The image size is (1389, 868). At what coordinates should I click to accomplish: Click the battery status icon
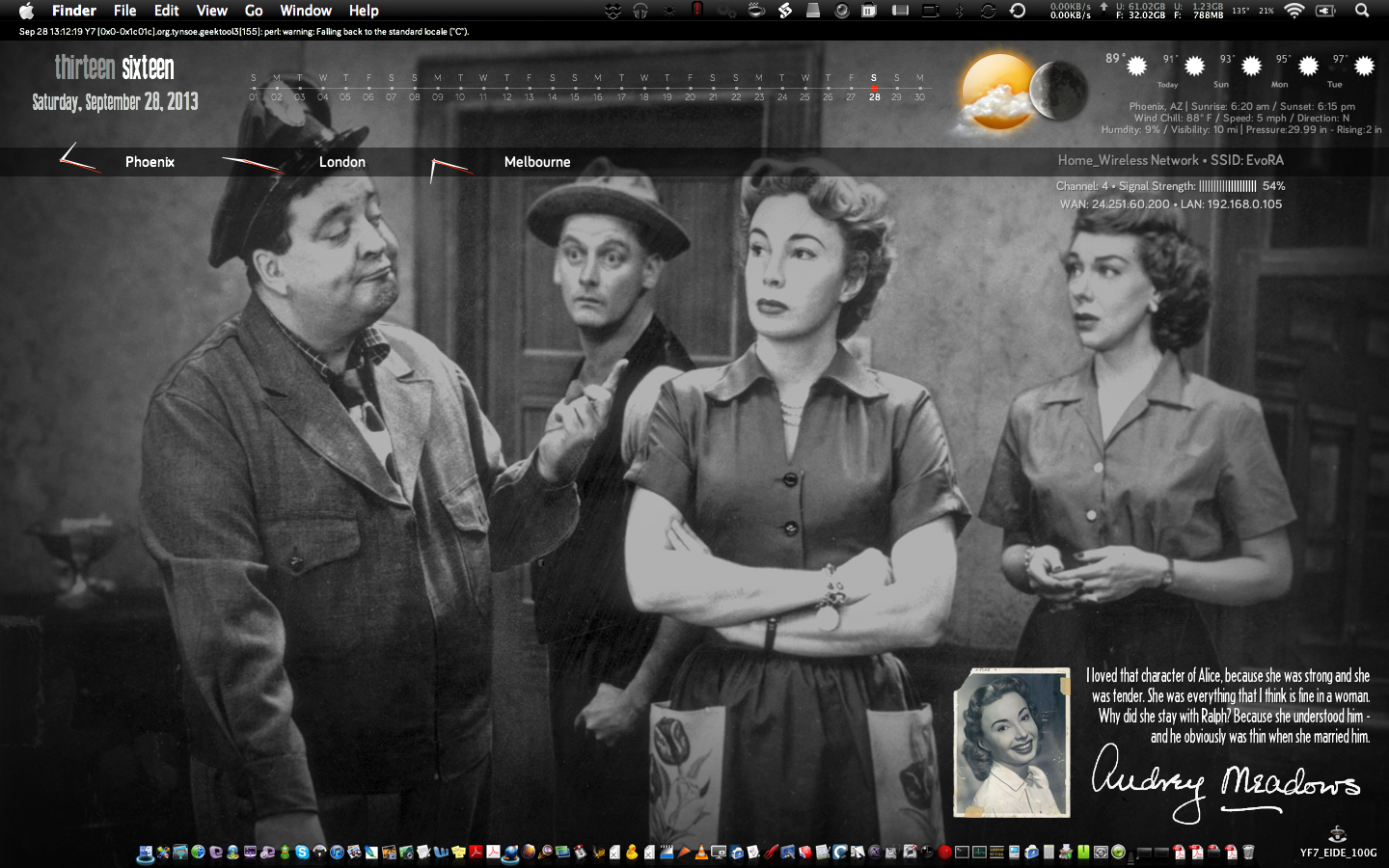click(1325, 11)
